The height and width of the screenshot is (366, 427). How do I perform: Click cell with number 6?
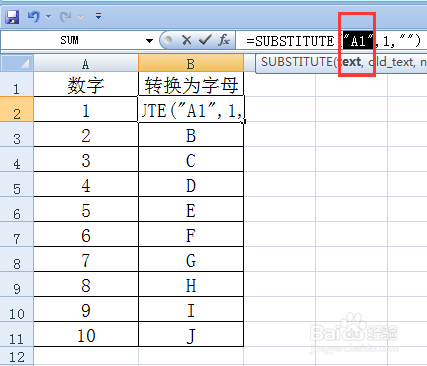click(x=86, y=234)
